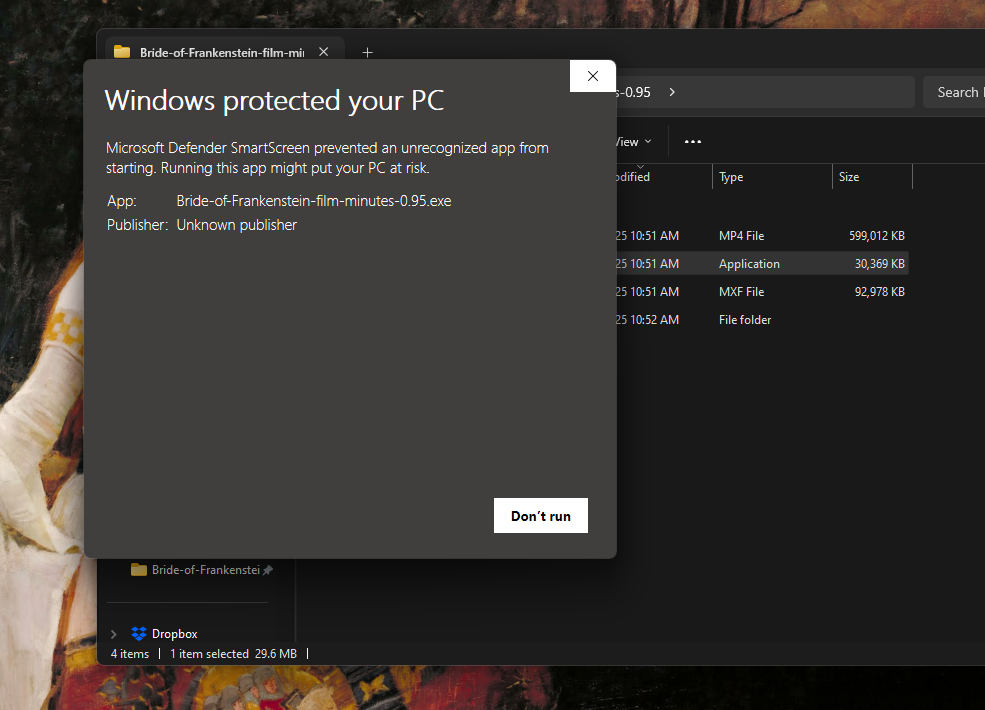Select the MXF File row

pos(762,292)
